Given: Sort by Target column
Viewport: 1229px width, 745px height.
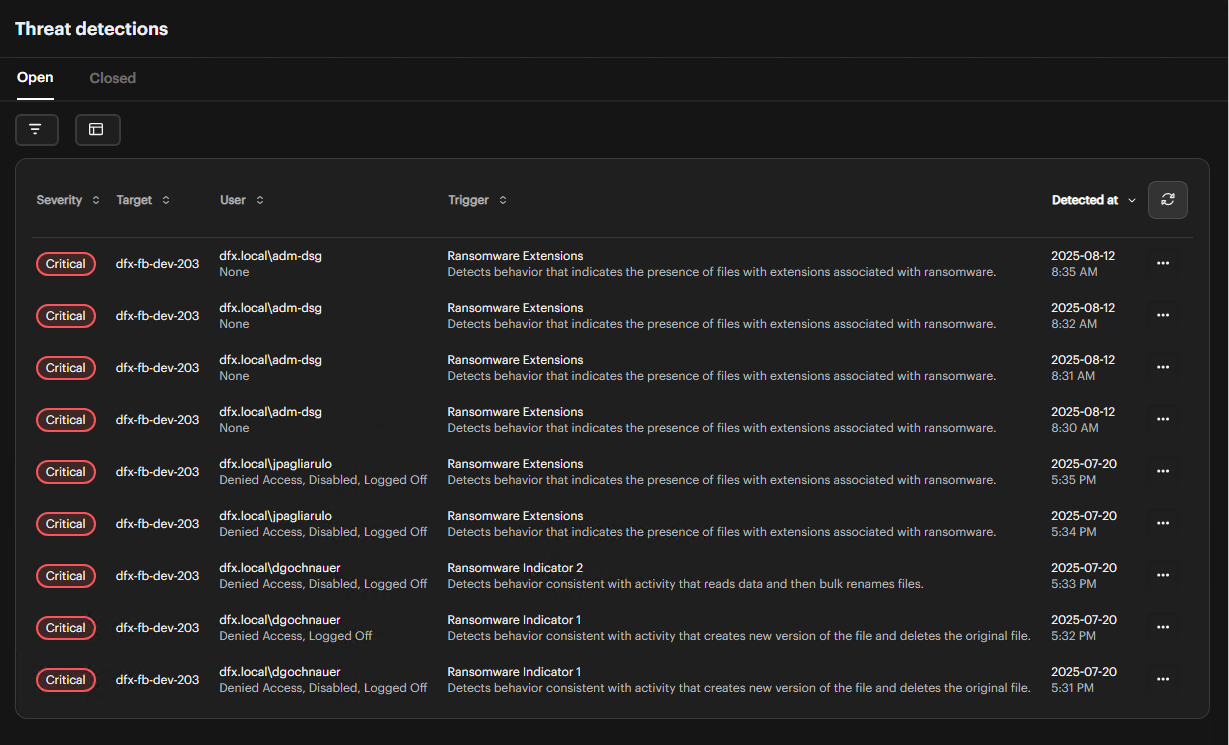Looking at the screenshot, I should click(143, 200).
